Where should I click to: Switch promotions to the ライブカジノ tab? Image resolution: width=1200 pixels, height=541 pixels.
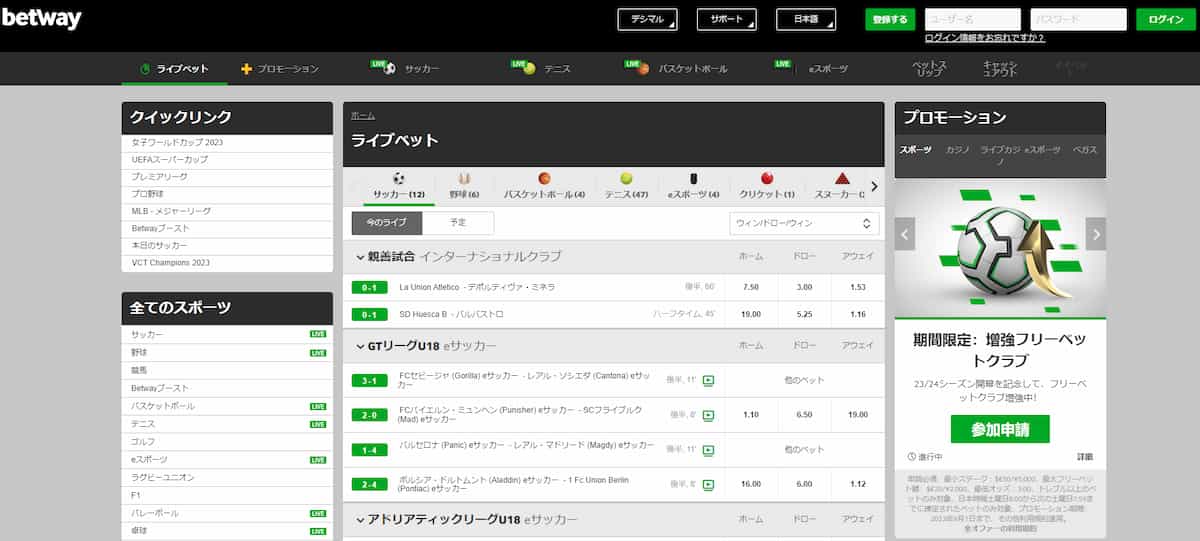pyautogui.click(x=999, y=155)
